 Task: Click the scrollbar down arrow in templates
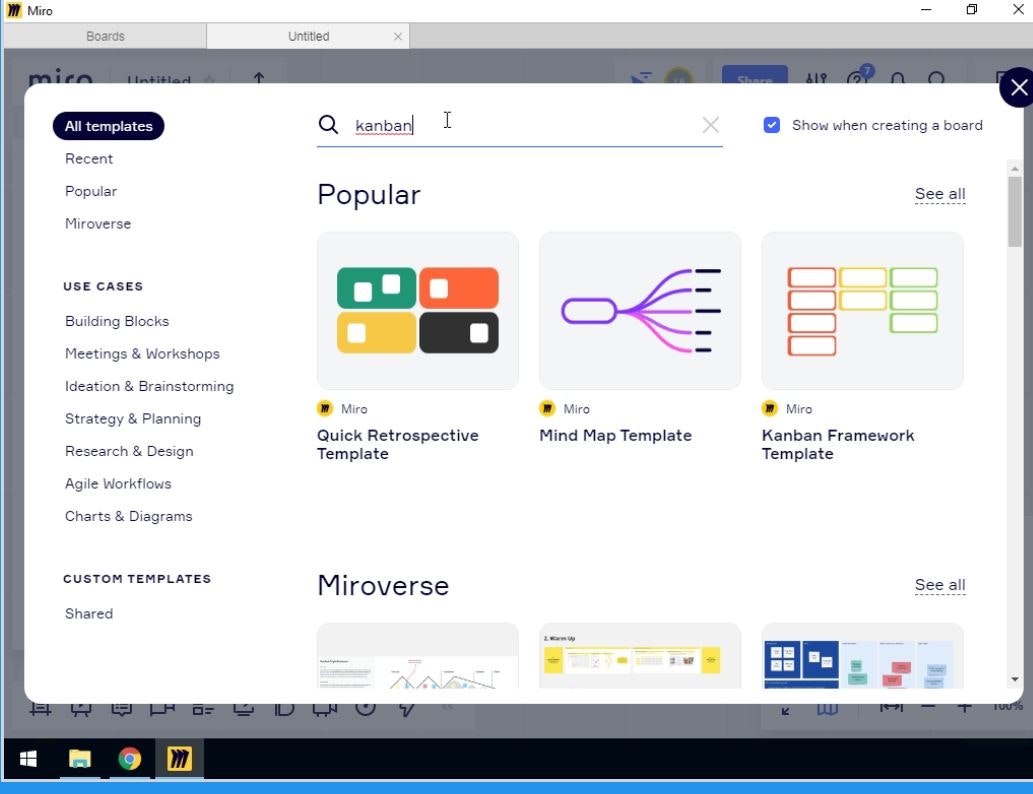(1015, 679)
